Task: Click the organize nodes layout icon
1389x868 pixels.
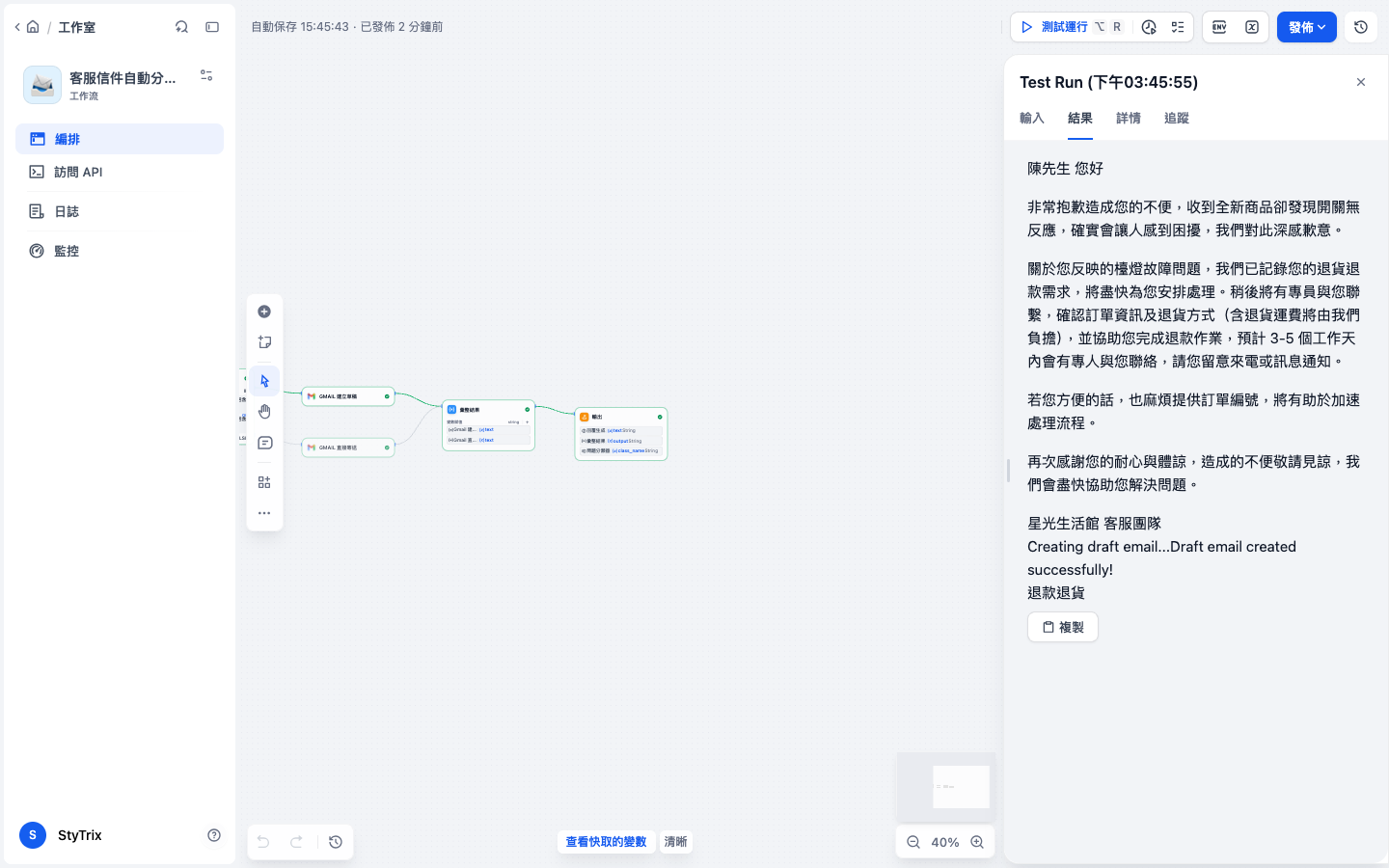Action: (264, 482)
